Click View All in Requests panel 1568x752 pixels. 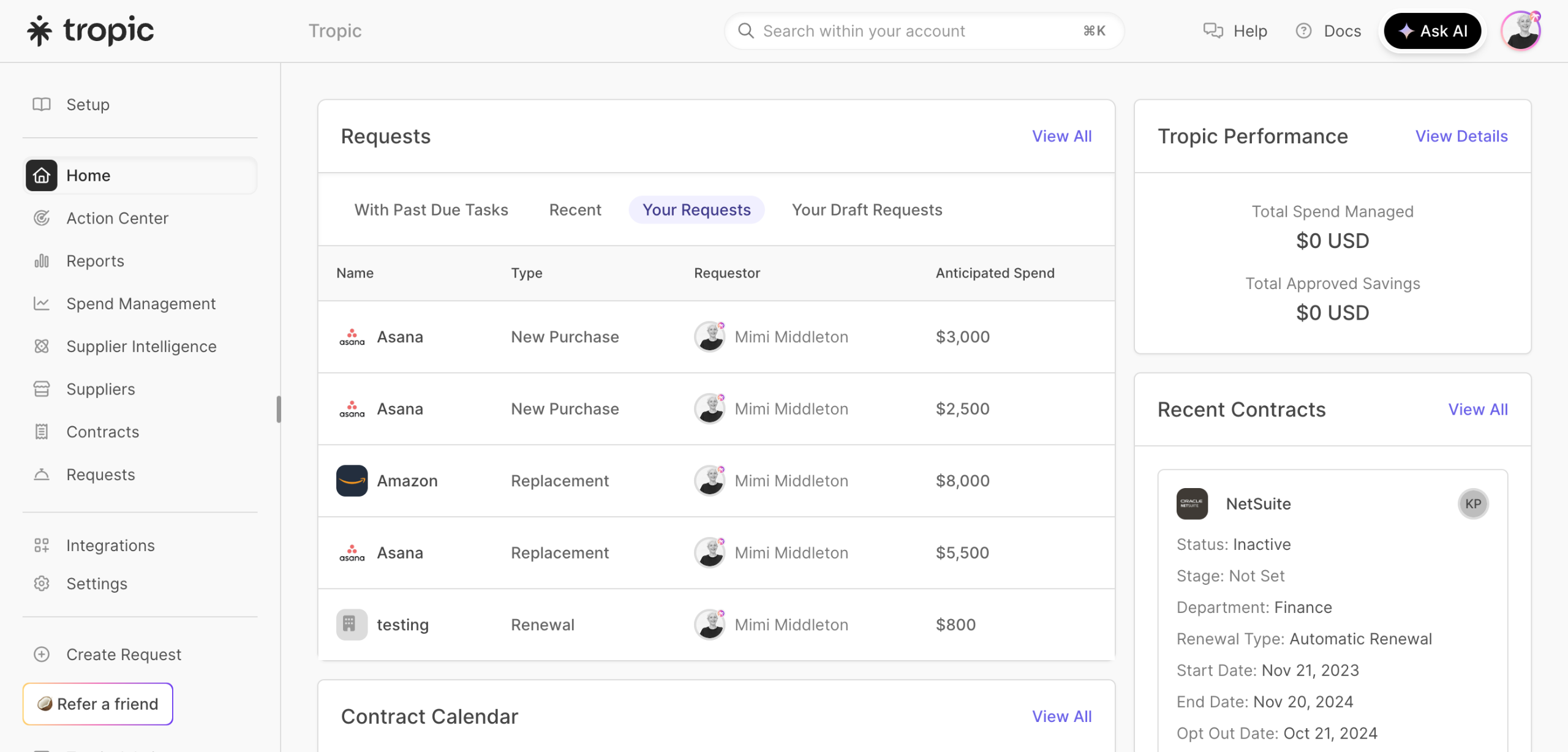tap(1061, 137)
